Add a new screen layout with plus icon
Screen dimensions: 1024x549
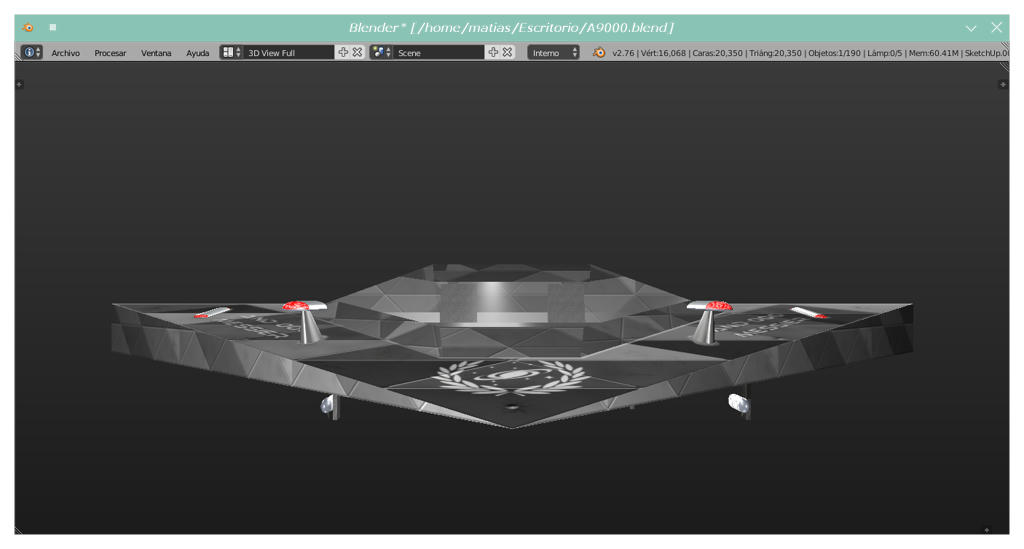(343, 52)
